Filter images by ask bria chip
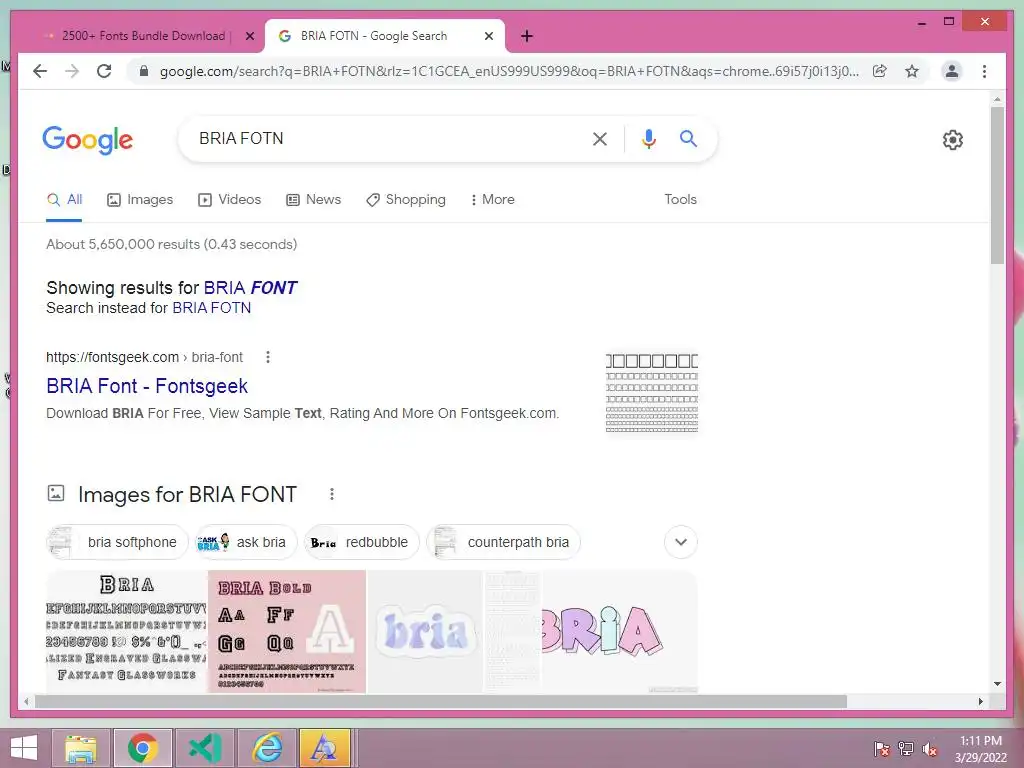The width and height of the screenshot is (1024, 768). [246, 542]
